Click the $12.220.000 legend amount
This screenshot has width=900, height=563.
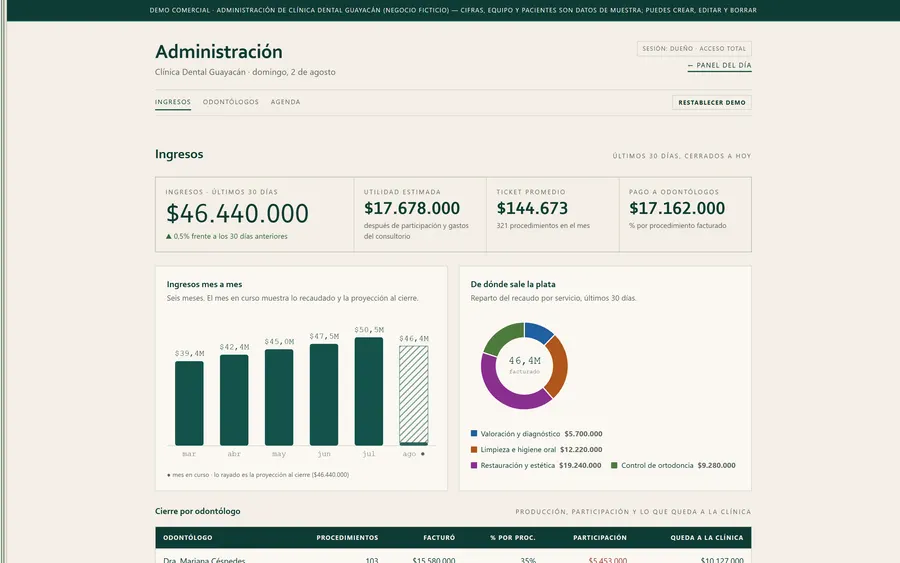click(x=581, y=449)
